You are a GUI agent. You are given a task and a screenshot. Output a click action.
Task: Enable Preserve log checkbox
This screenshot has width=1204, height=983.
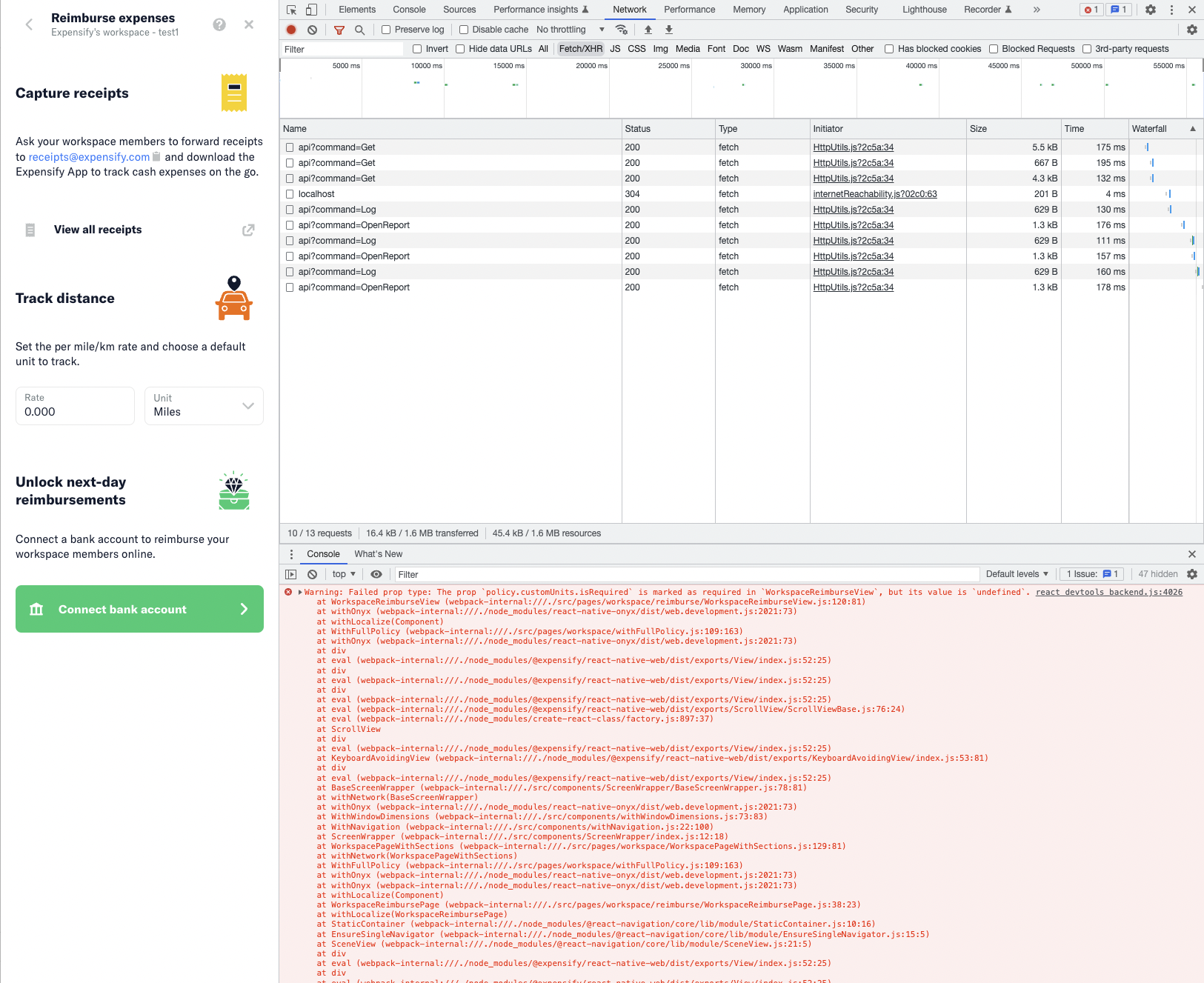386,30
